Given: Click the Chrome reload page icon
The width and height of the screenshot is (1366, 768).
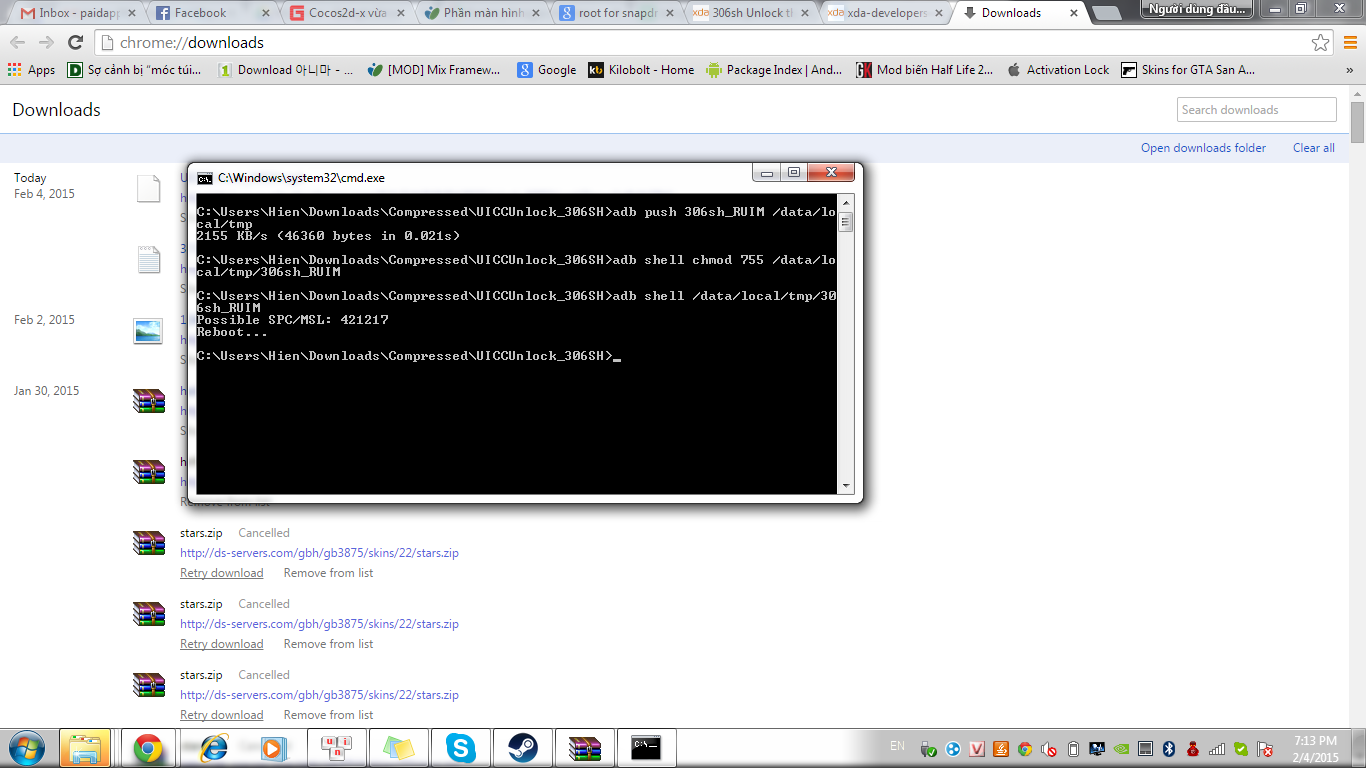Looking at the screenshot, I should pyautogui.click(x=75, y=43).
